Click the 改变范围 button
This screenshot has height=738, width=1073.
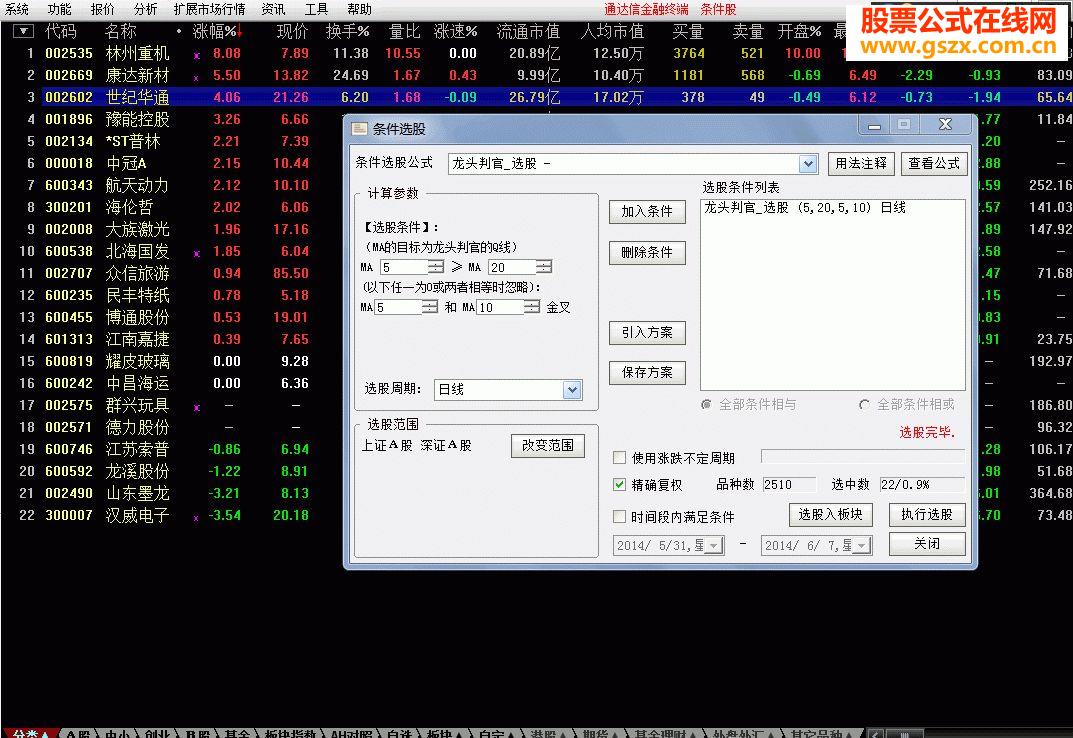[x=547, y=446]
